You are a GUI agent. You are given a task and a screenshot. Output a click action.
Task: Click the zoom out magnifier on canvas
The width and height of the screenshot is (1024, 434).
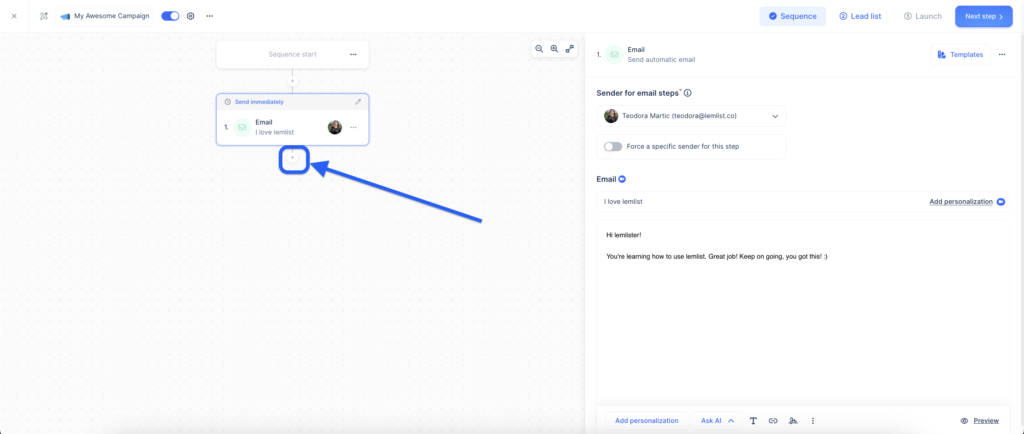pyautogui.click(x=539, y=49)
